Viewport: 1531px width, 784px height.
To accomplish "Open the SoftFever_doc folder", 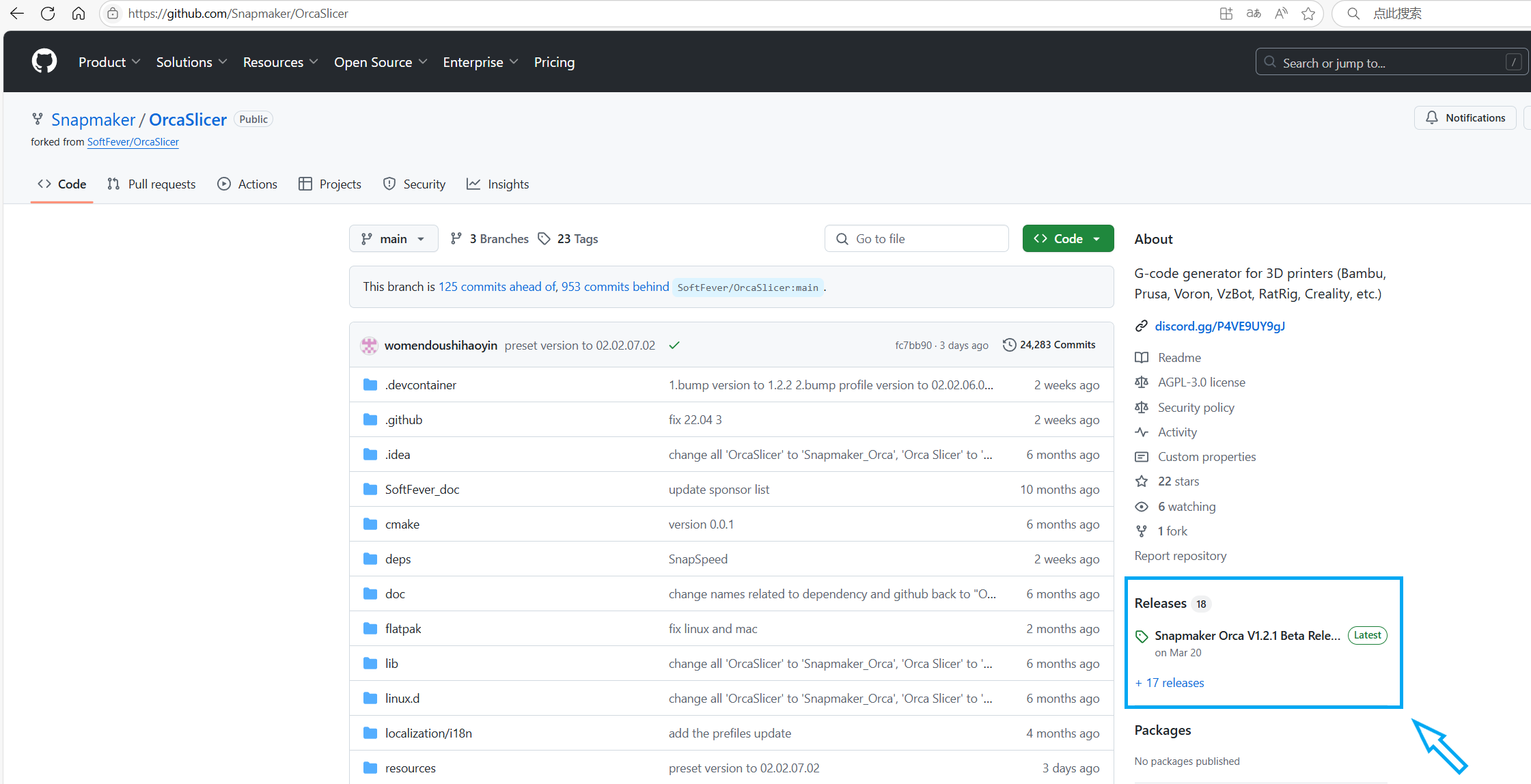I will (422, 489).
